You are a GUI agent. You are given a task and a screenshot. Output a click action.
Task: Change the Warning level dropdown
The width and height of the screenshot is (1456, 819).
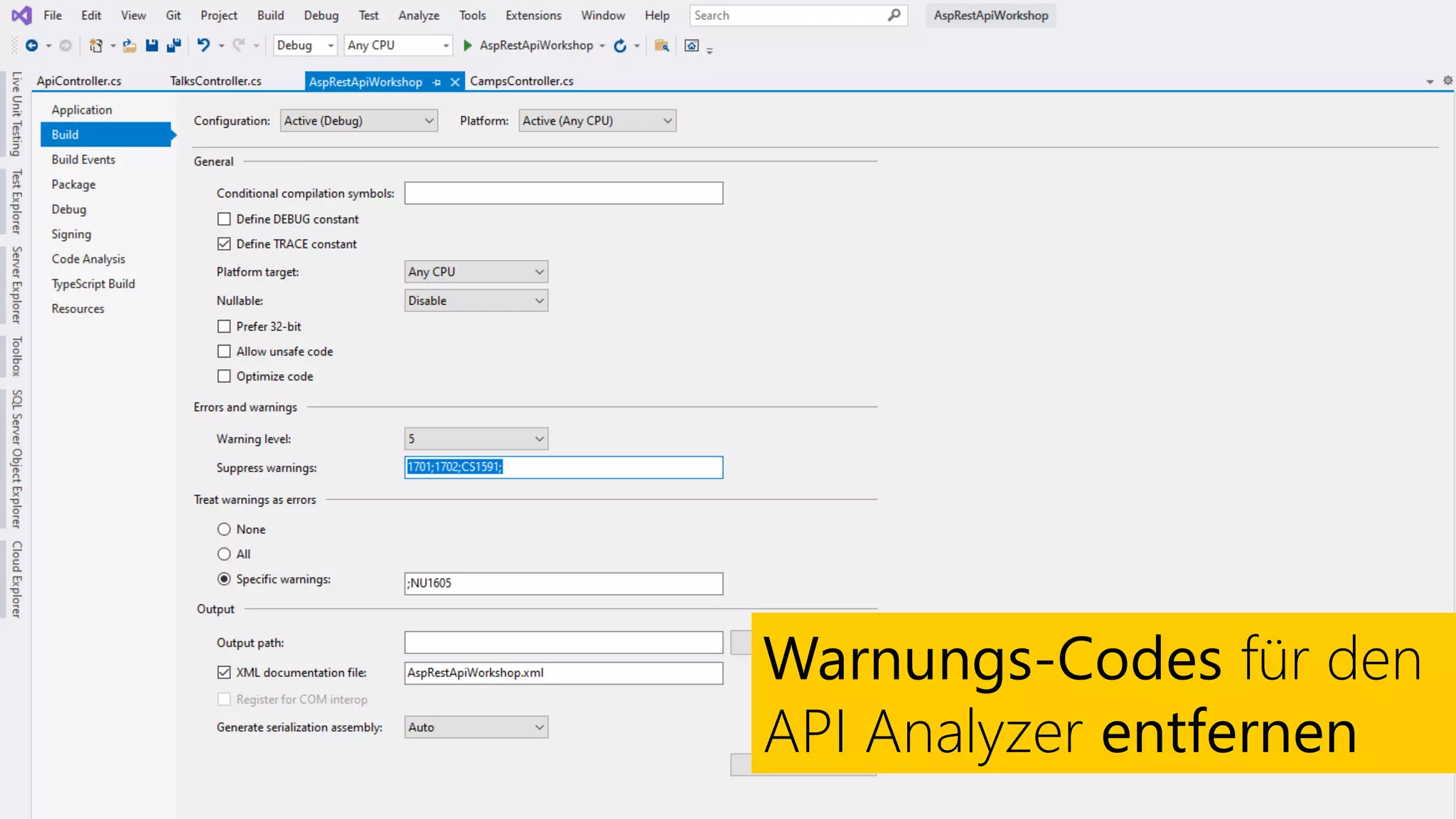click(476, 439)
